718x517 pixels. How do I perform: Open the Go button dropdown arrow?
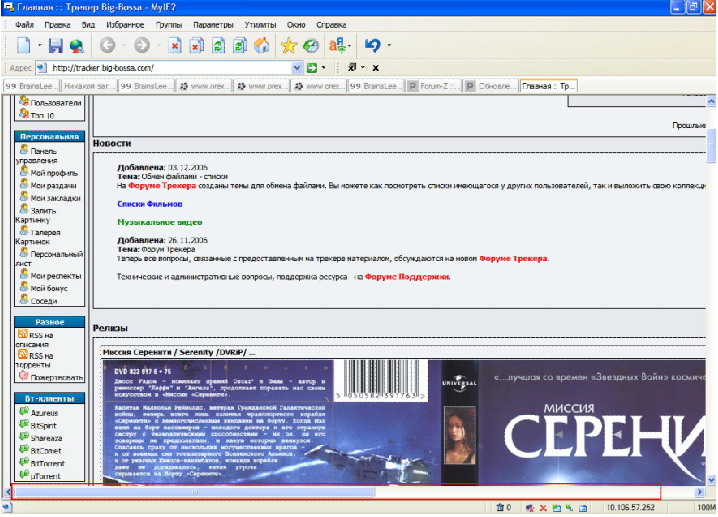323,68
